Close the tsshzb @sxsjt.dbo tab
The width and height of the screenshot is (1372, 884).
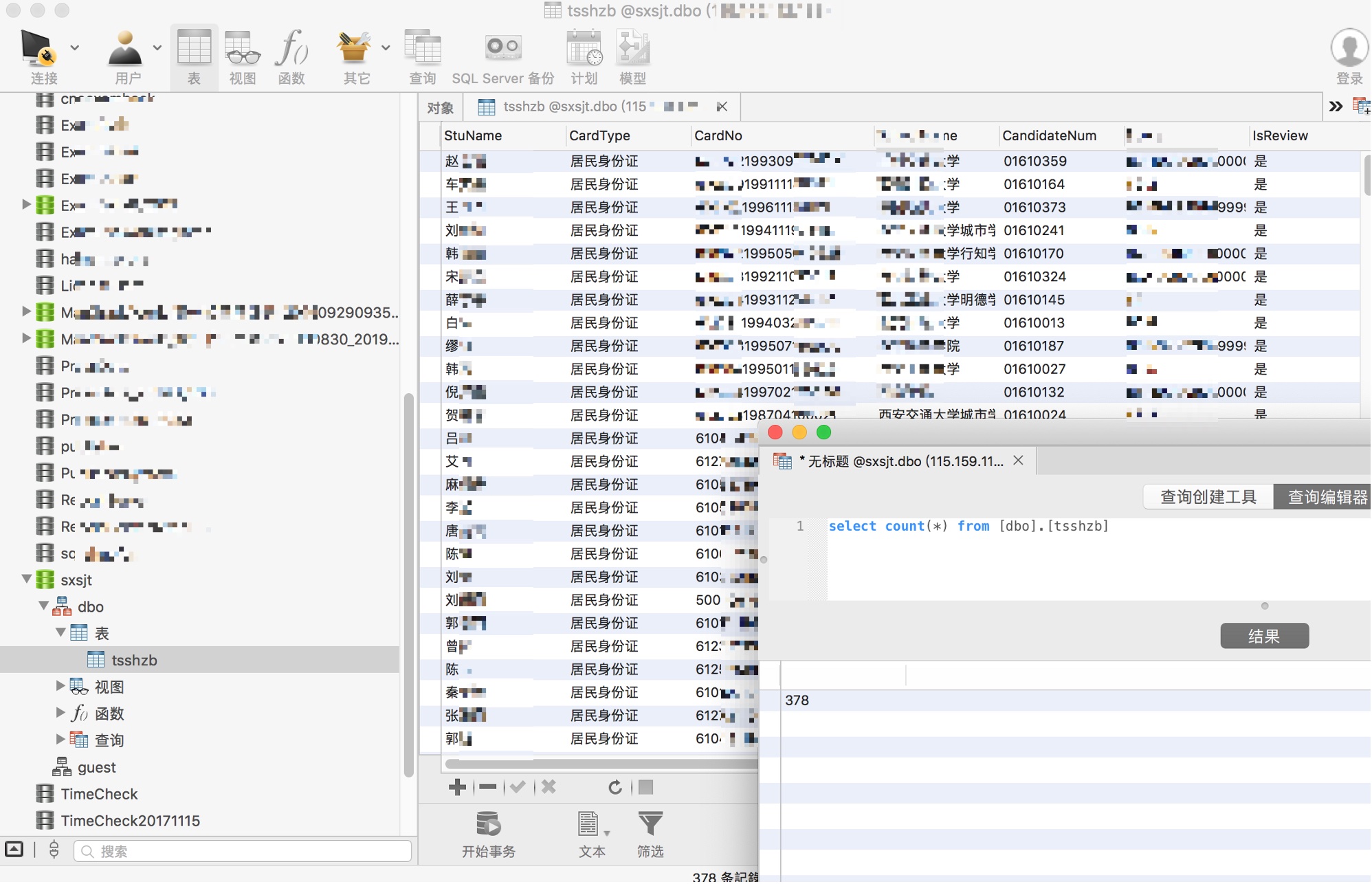pyautogui.click(x=721, y=107)
